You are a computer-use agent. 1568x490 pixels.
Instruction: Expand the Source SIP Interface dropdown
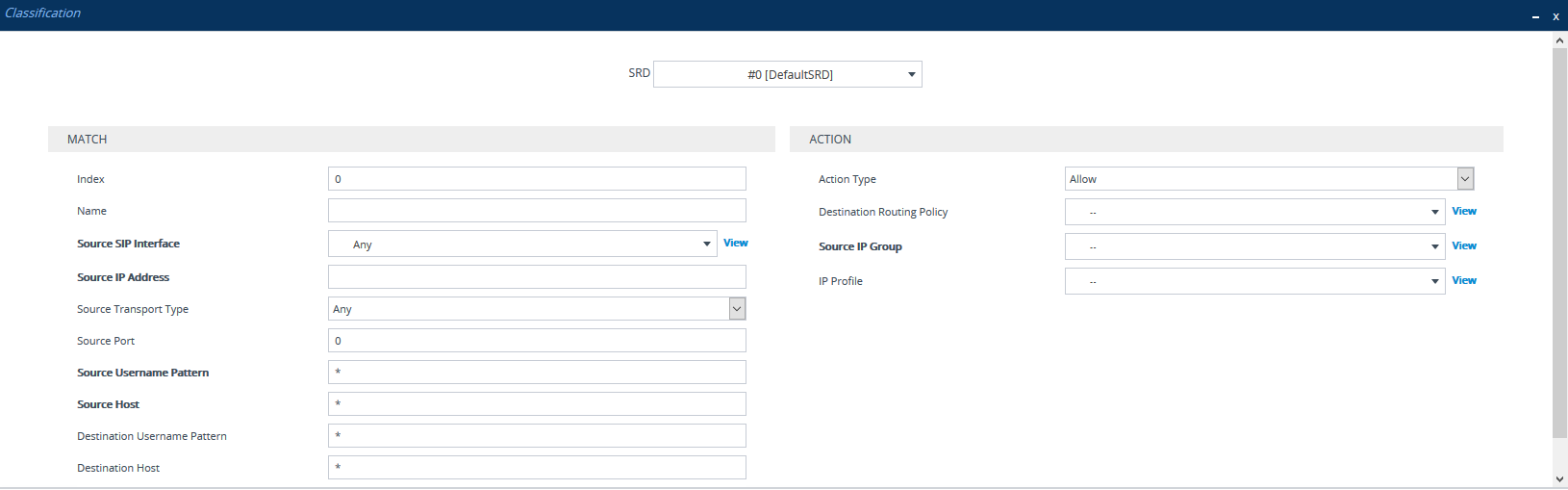click(522, 245)
